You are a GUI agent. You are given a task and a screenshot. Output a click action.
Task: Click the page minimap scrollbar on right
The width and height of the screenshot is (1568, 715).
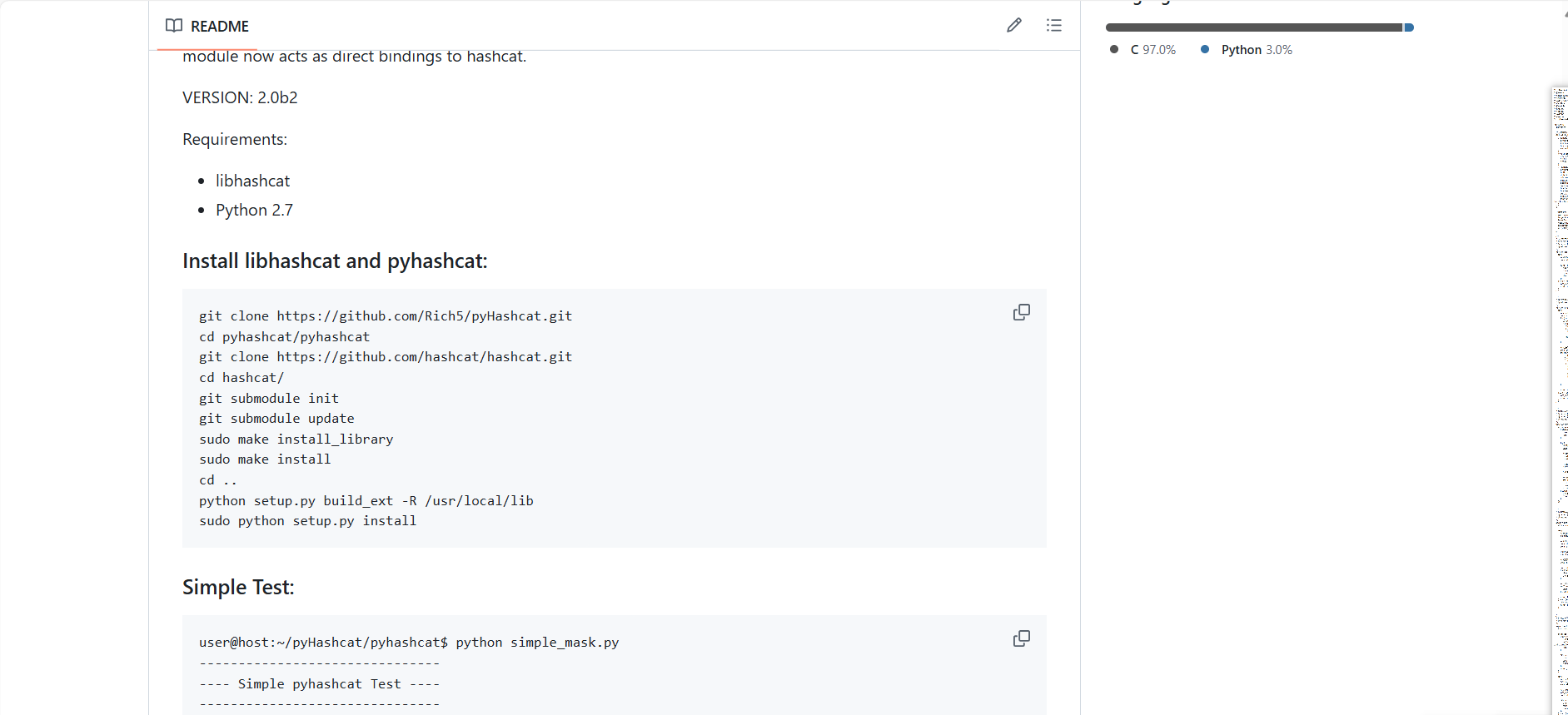point(1560,400)
